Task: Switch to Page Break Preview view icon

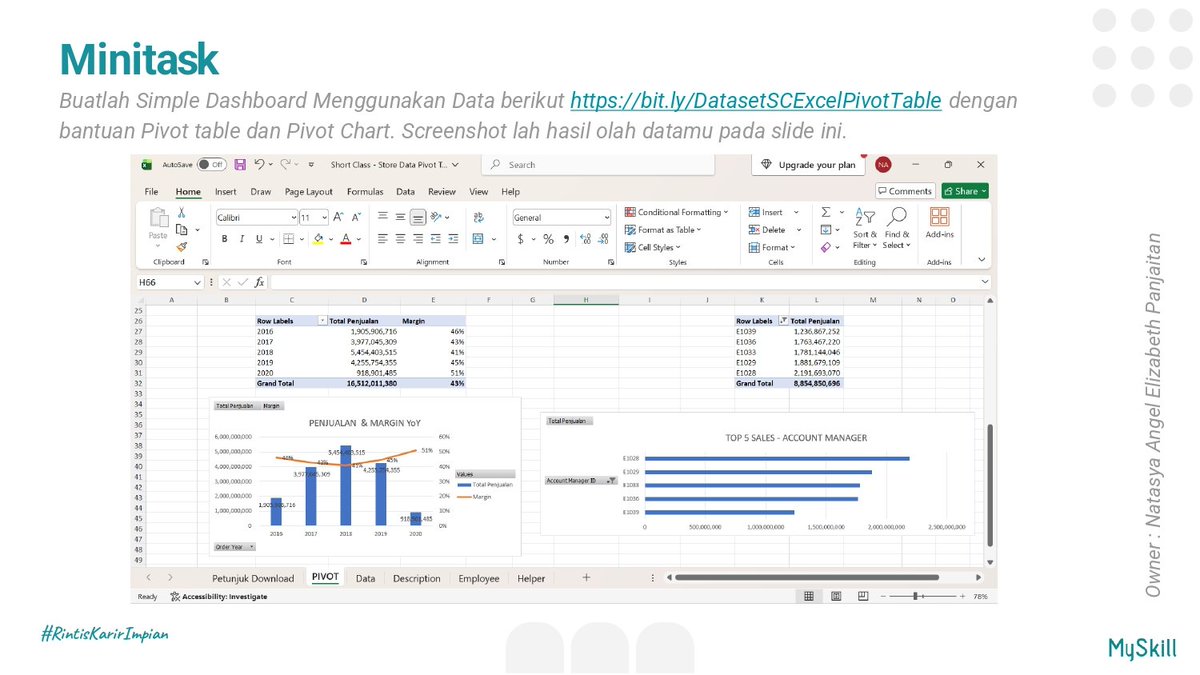Action: point(862,596)
